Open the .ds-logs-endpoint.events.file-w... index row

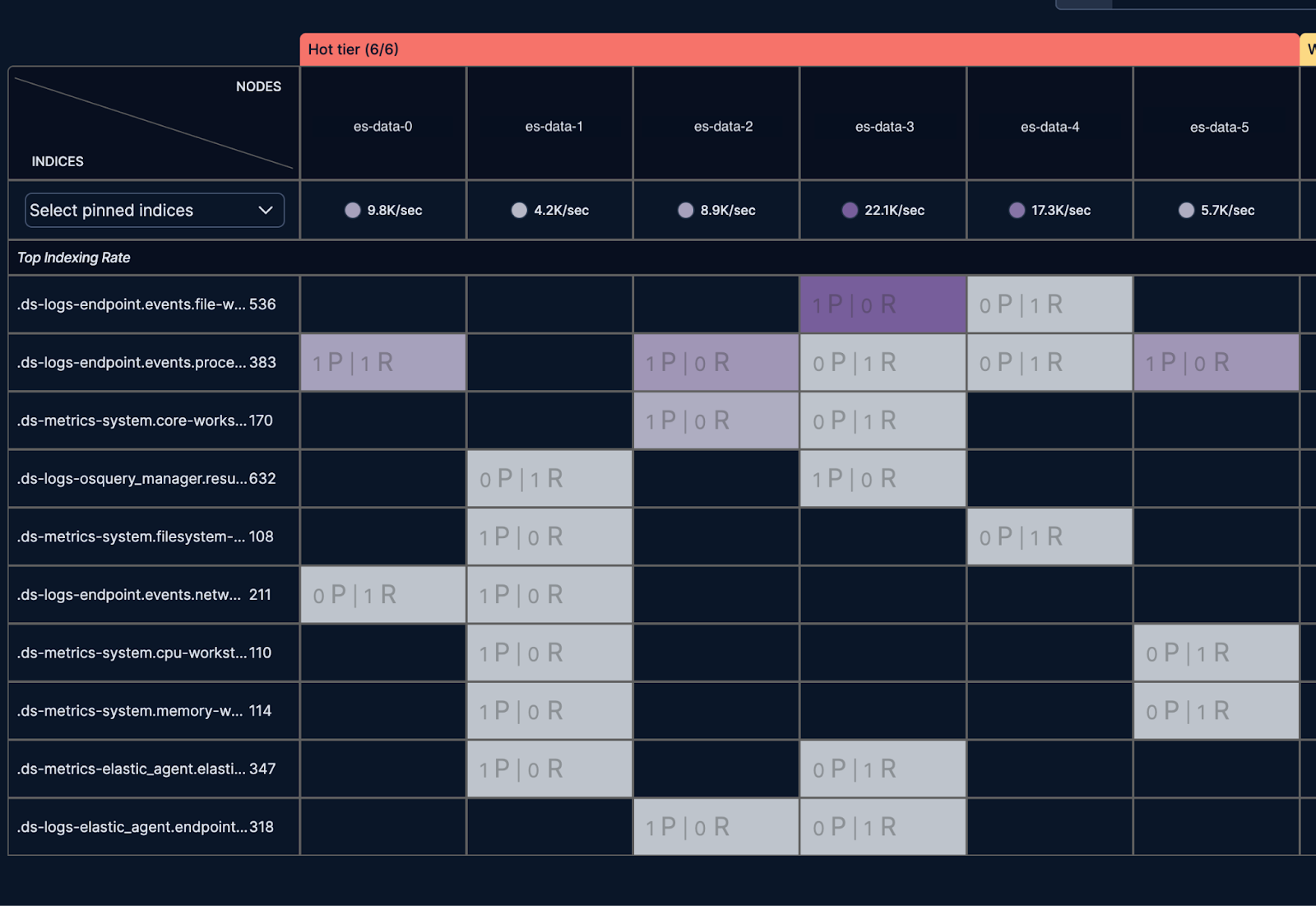click(x=154, y=304)
